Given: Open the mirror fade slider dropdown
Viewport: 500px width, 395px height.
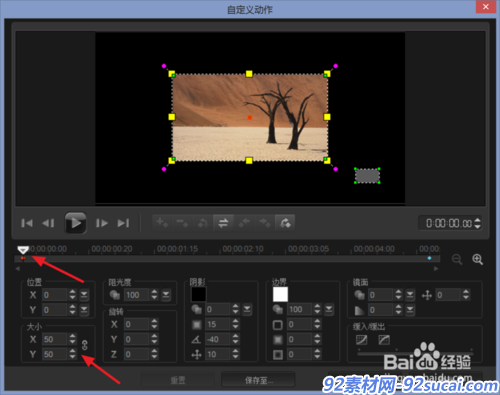Looking at the screenshot, I should click(410, 310).
